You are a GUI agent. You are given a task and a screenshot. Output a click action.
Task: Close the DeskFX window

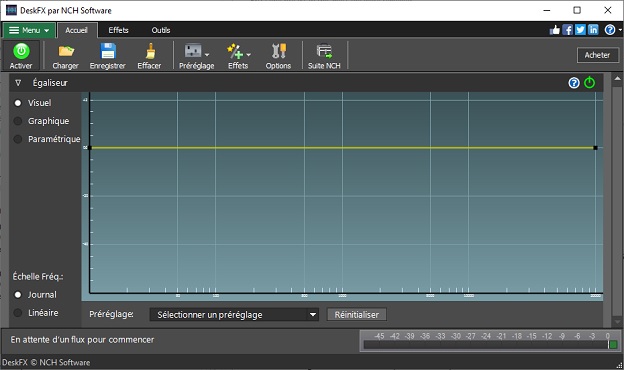point(608,10)
